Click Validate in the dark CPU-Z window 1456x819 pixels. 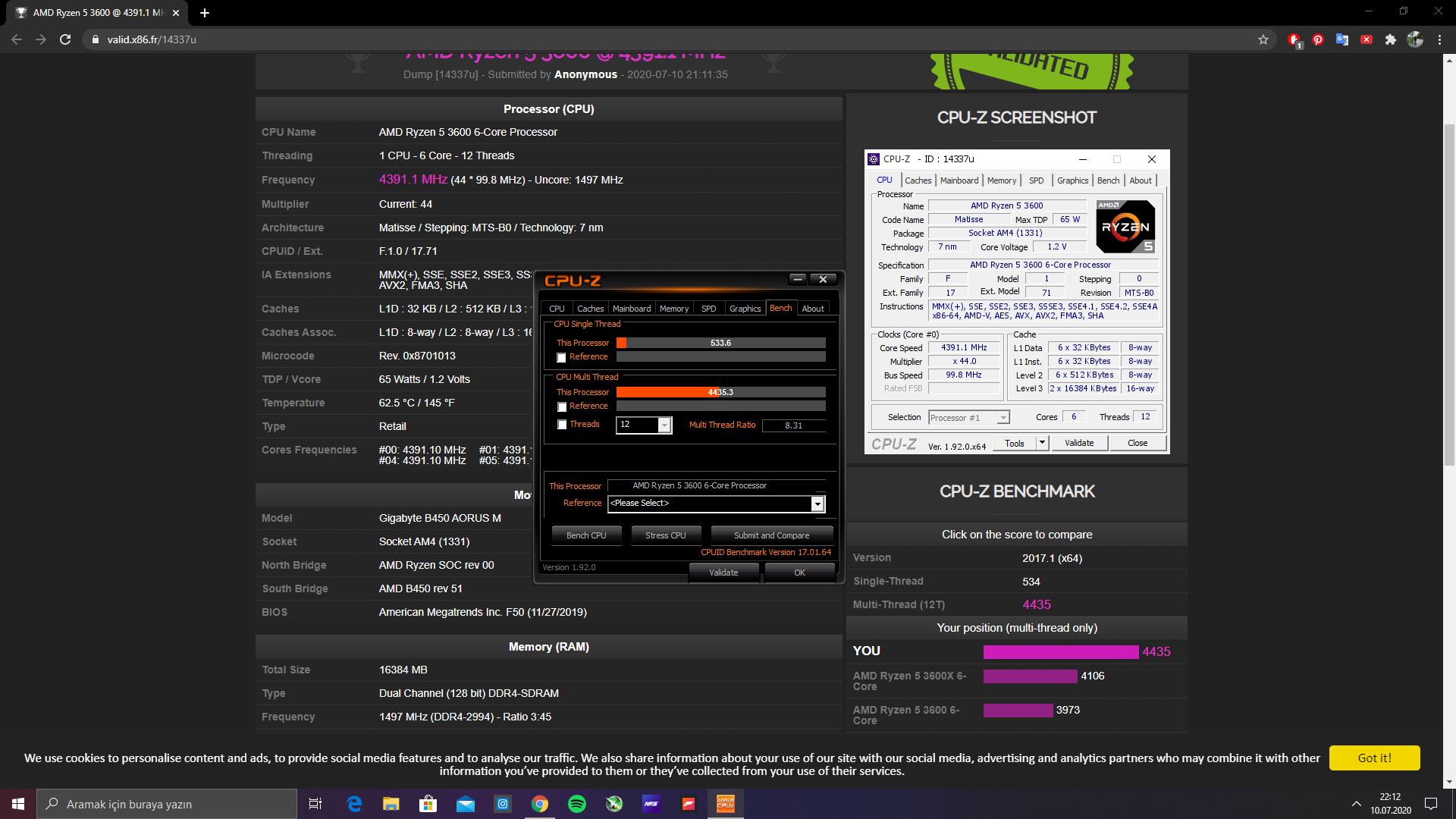coord(723,573)
